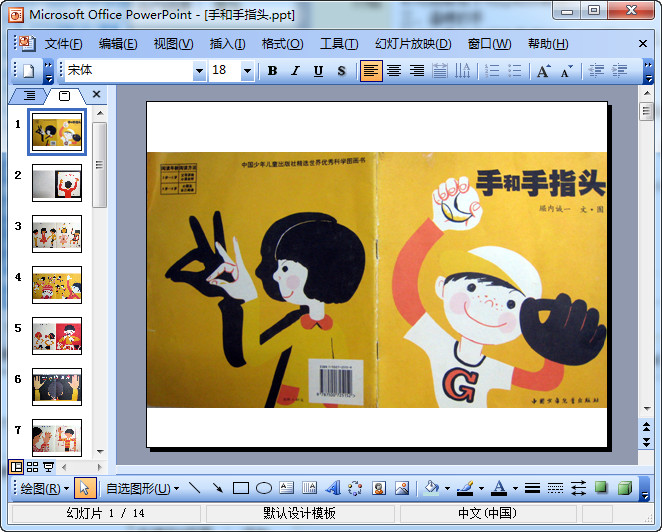This screenshot has width=662, height=532.
Task: Open font size dropdown showing 18
Action: (x=247, y=71)
